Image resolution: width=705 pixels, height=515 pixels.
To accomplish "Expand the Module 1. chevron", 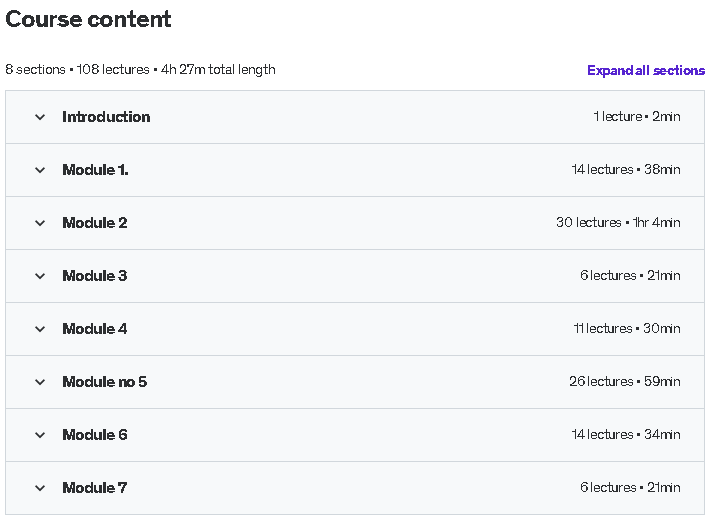I will [40, 170].
